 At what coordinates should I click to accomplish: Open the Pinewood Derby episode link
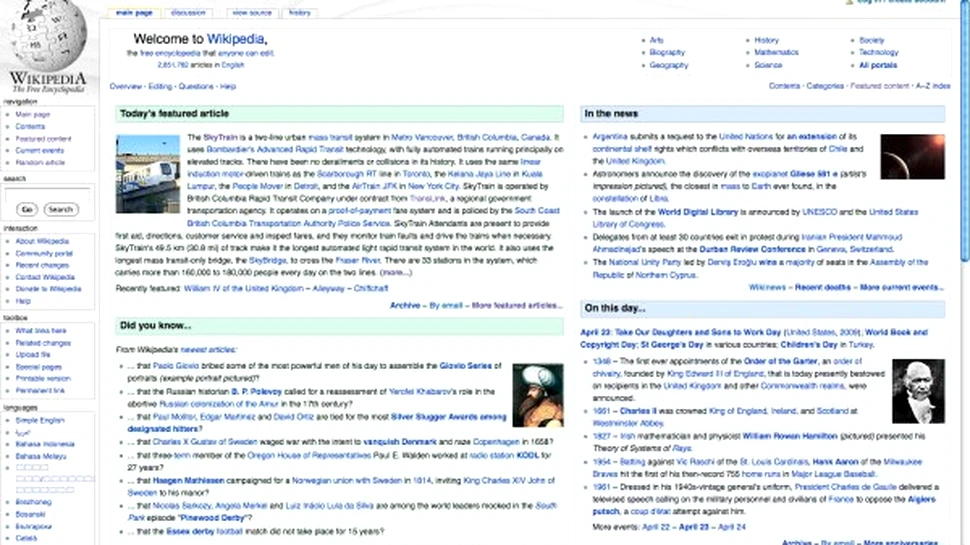212,518
